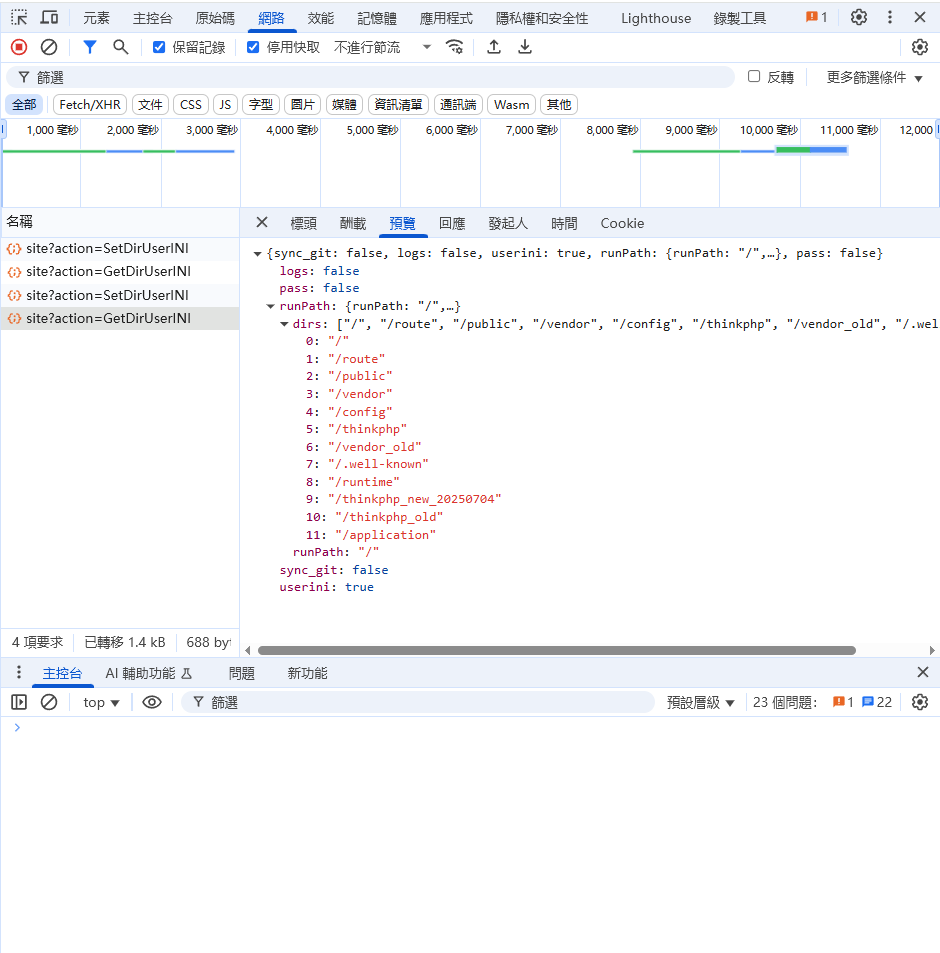The image size is (940, 953).
Task: Filter by CSS requests
Action: 191,105
